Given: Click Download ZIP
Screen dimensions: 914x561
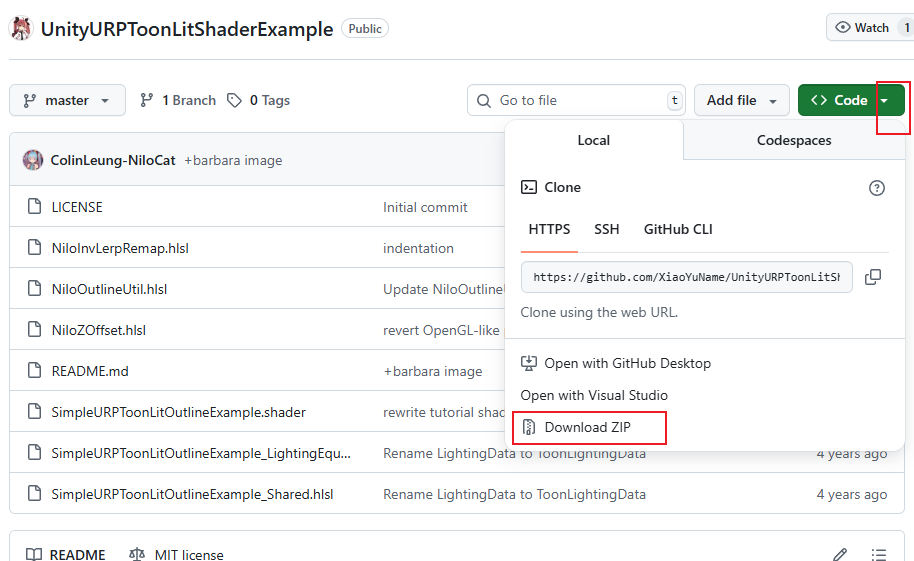Looking at the screenshot, I should (x=588, y=427).
